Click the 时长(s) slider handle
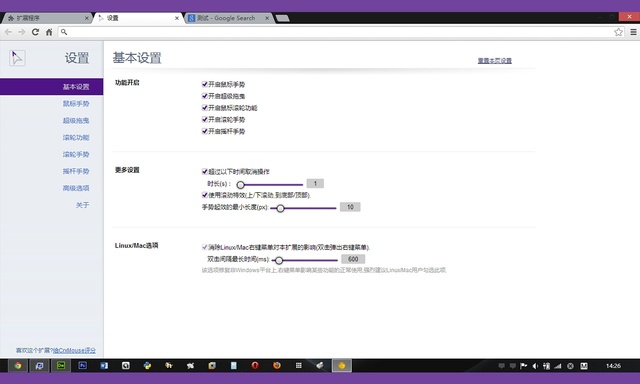The width and height of the screenshot is (640, 384). (x=240, y=185)
